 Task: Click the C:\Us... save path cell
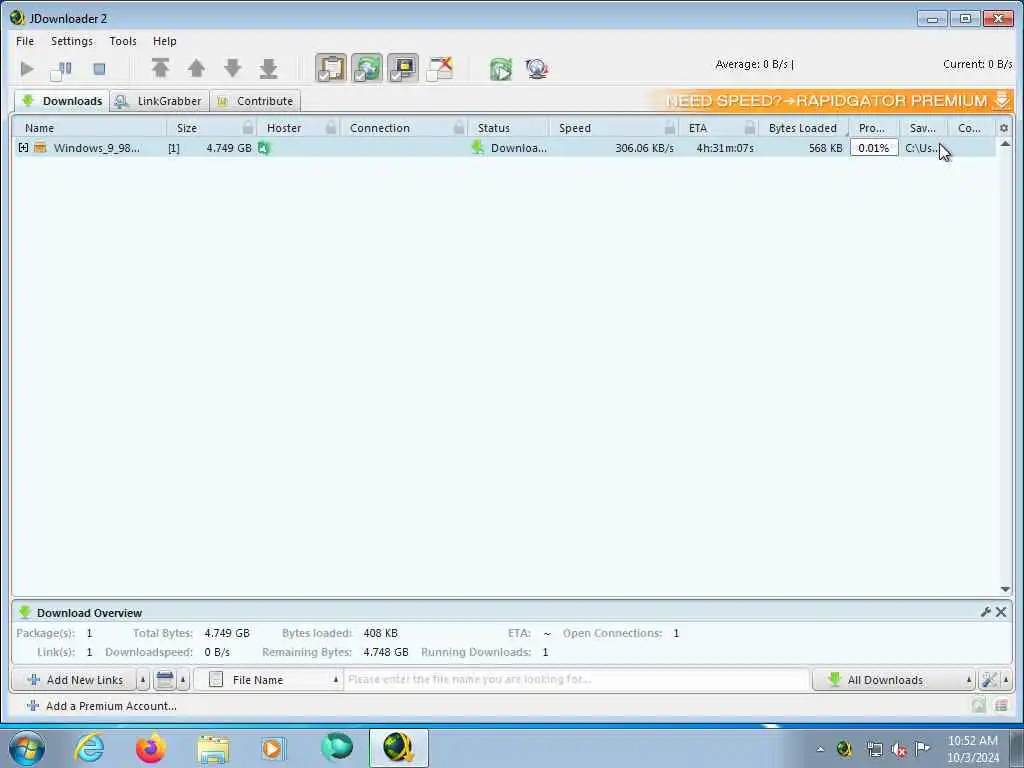point(922,148)
